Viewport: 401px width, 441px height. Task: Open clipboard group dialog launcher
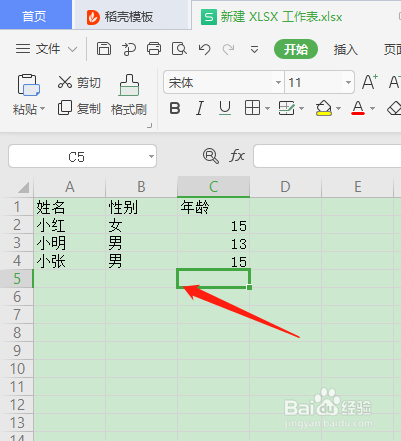(x=150, y=125)
